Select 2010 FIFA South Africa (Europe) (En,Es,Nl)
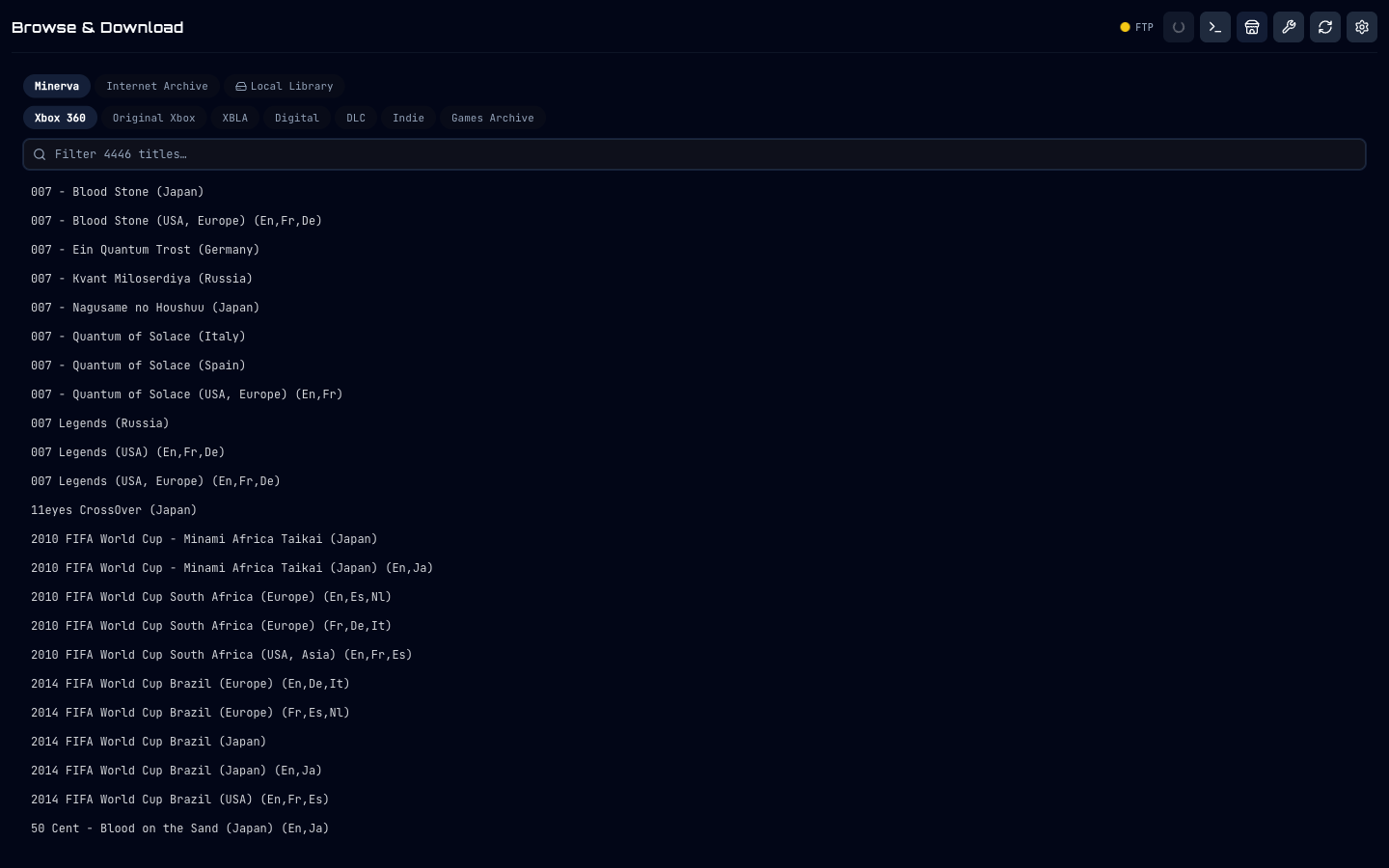Viewport: 1389px width, 868px height. (x=694, y=597)
